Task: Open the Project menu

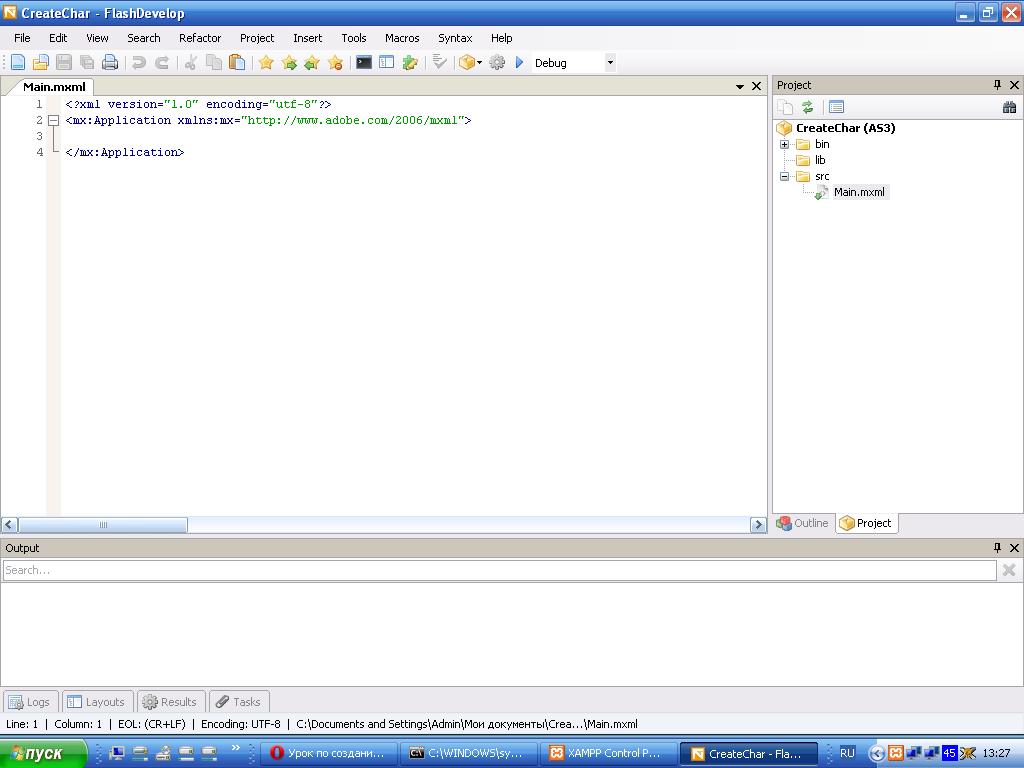Action: (x=257, y=38)
